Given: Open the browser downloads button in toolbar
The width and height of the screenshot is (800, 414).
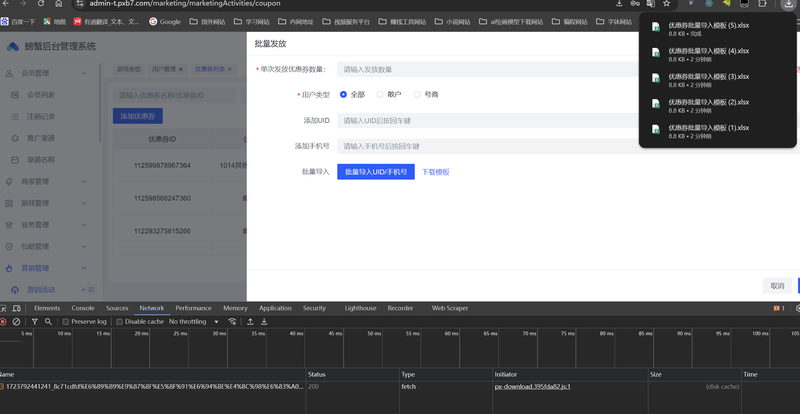Looking at the screenshot, I should pos(788,4).
